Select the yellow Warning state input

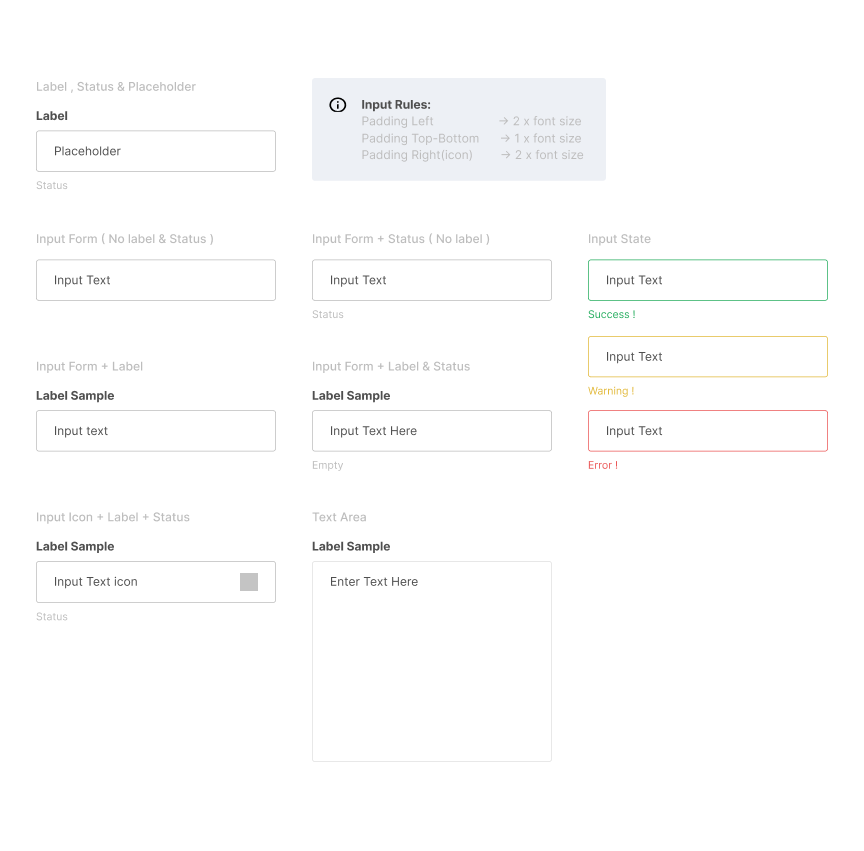(x=708, y=357)
